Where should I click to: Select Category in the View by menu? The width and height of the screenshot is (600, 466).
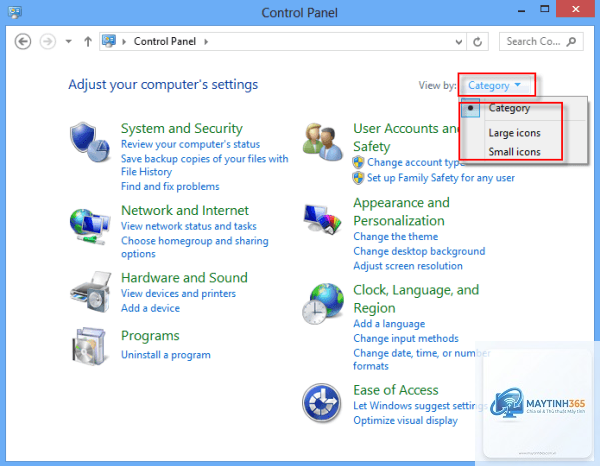(509, 108)
